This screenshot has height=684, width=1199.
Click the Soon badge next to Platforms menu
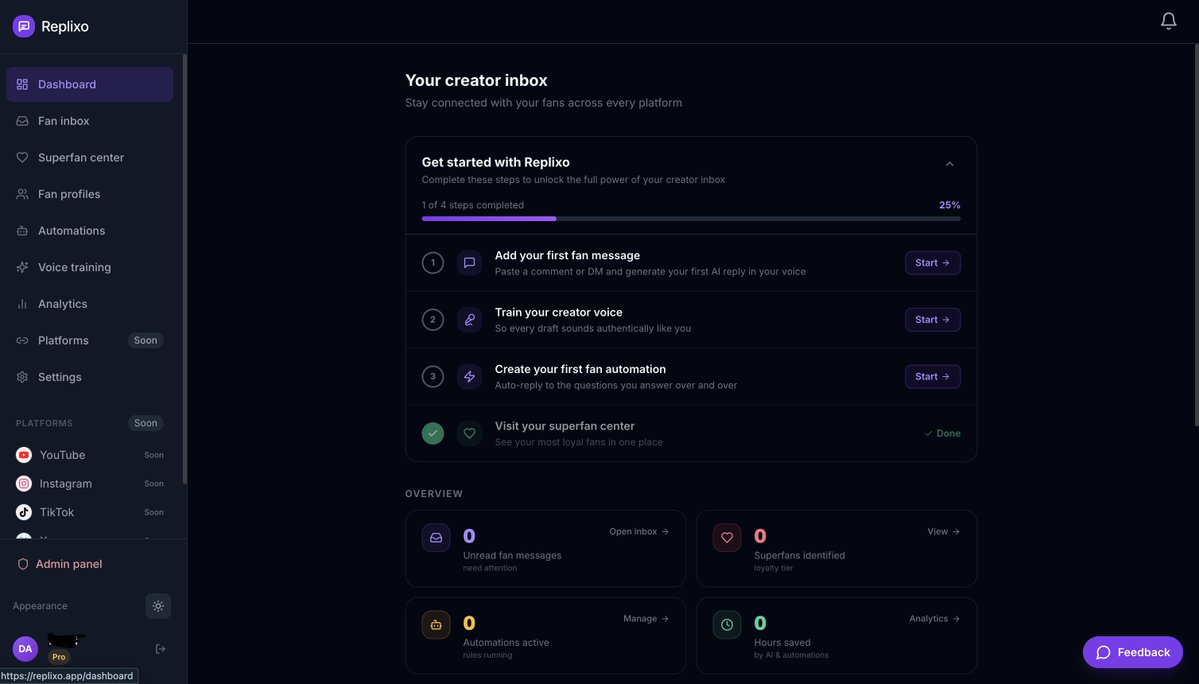click(145, 340)
